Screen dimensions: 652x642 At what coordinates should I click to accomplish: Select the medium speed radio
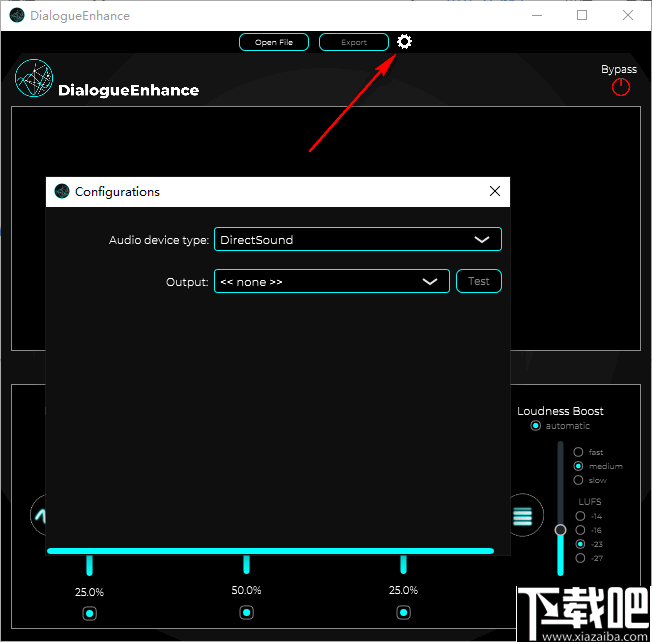578,466
